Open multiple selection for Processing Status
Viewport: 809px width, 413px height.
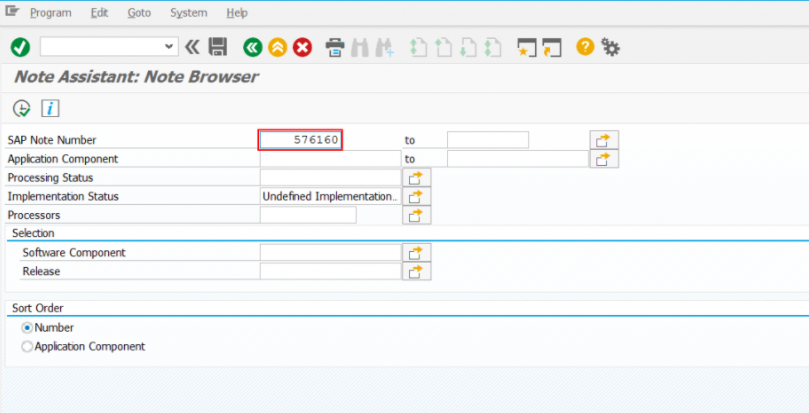pos(416,178)
